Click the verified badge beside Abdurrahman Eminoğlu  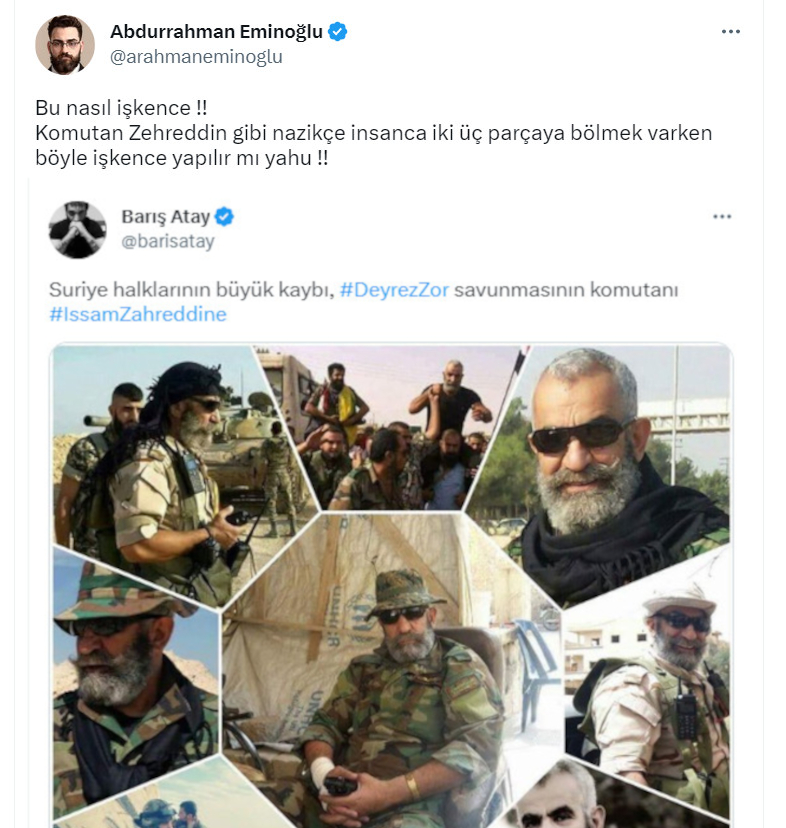pos(338,32)
